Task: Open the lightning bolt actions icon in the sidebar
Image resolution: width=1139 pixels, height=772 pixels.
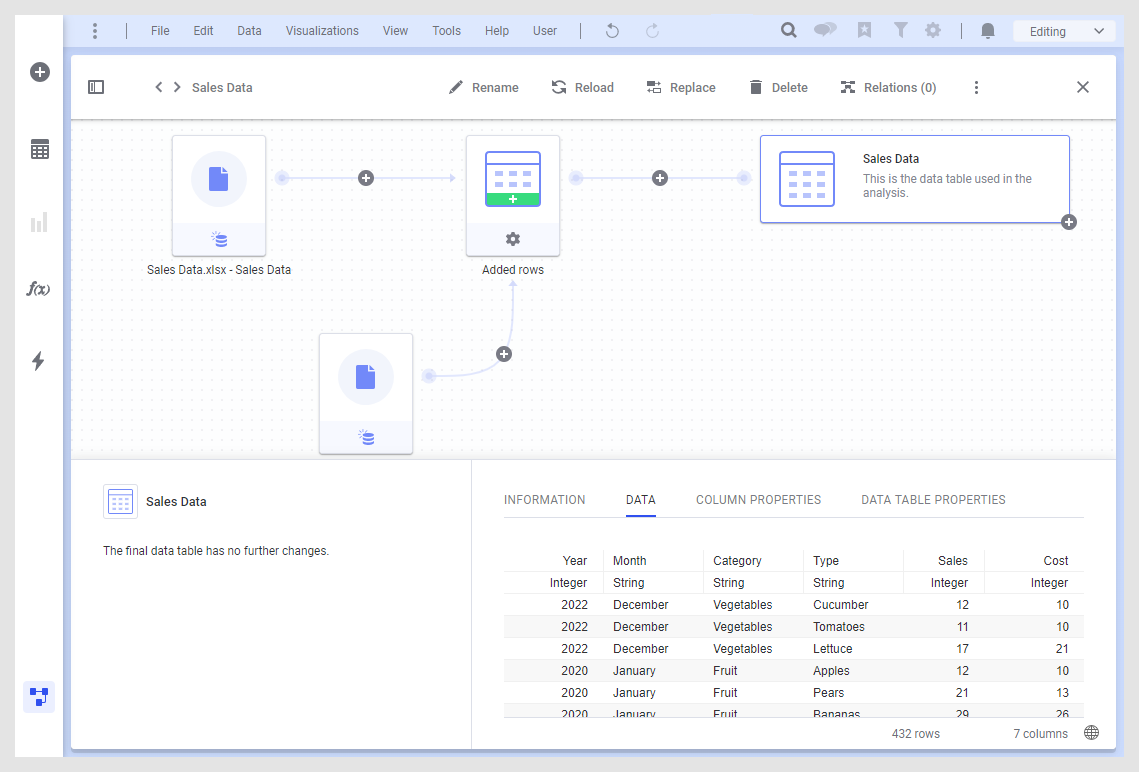Action: coord(38,361)
